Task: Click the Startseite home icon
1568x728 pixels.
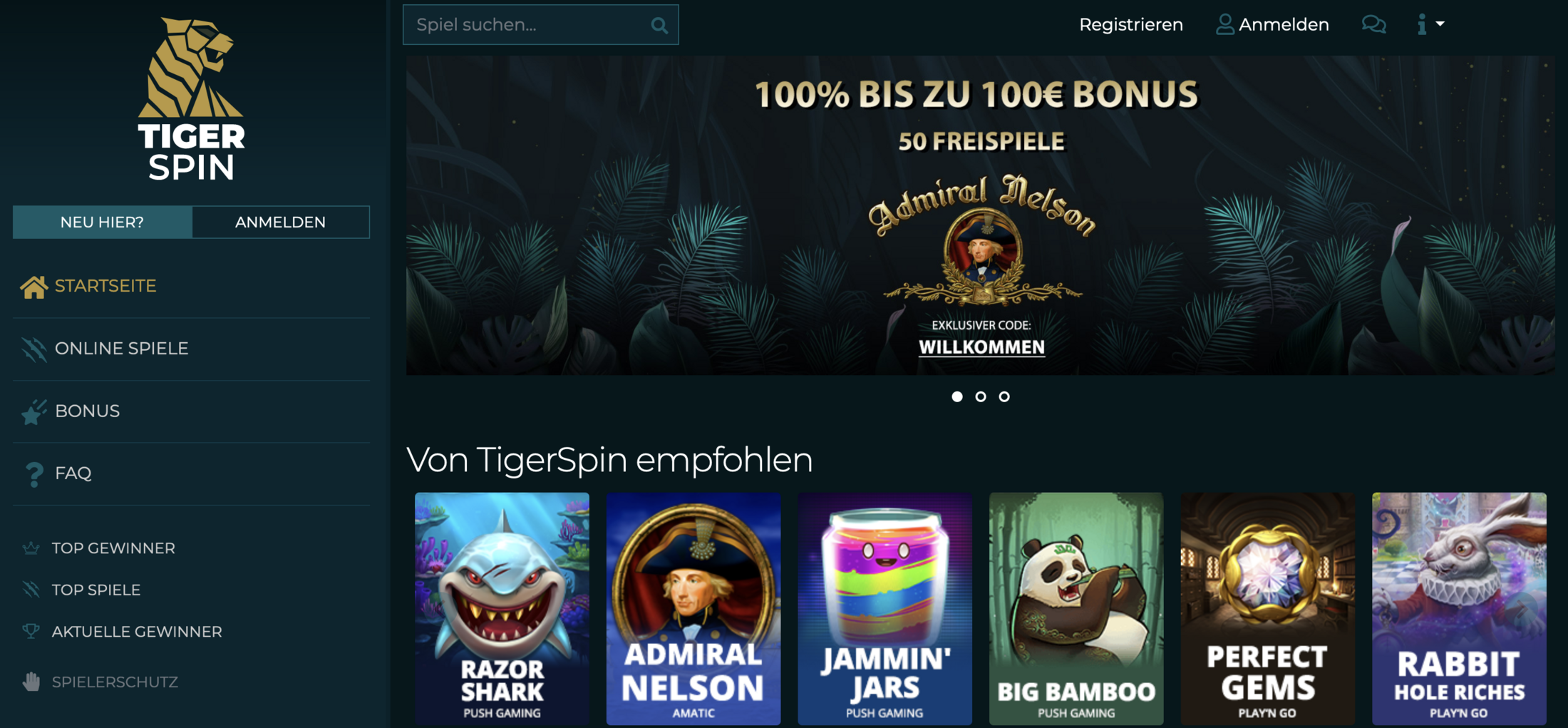Action: pyautogui.click(x=33, y=287)
